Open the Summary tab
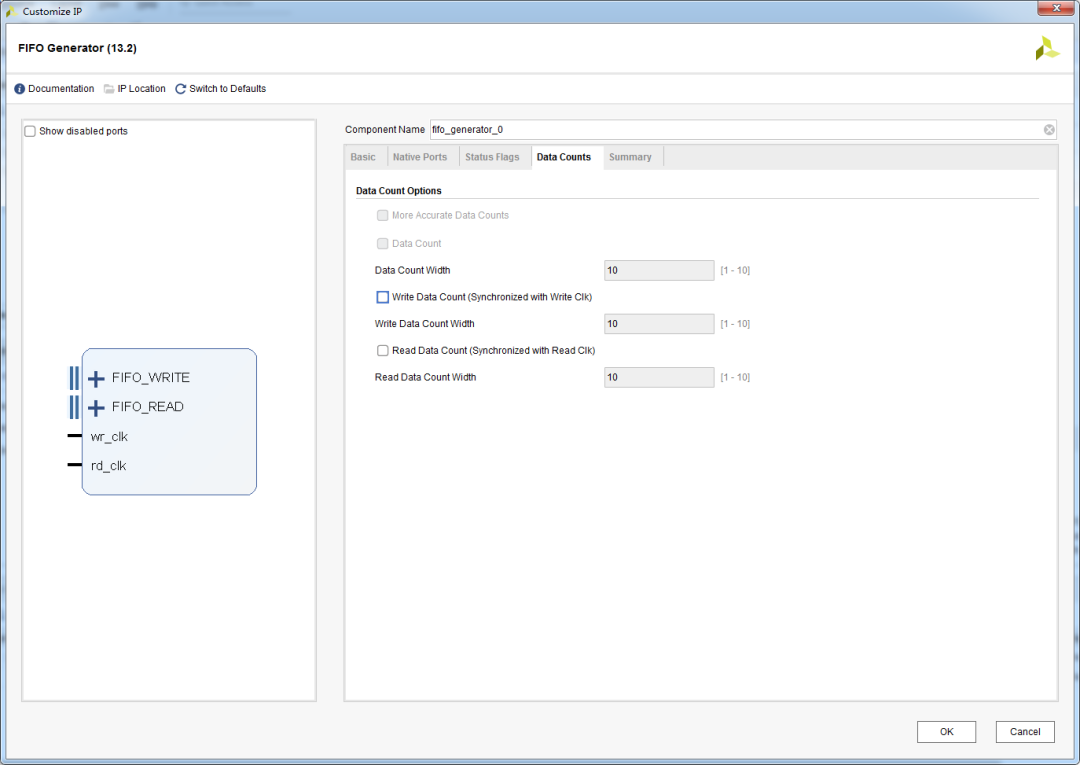This screenshot has height=765, width=1080. click(630, 157)
